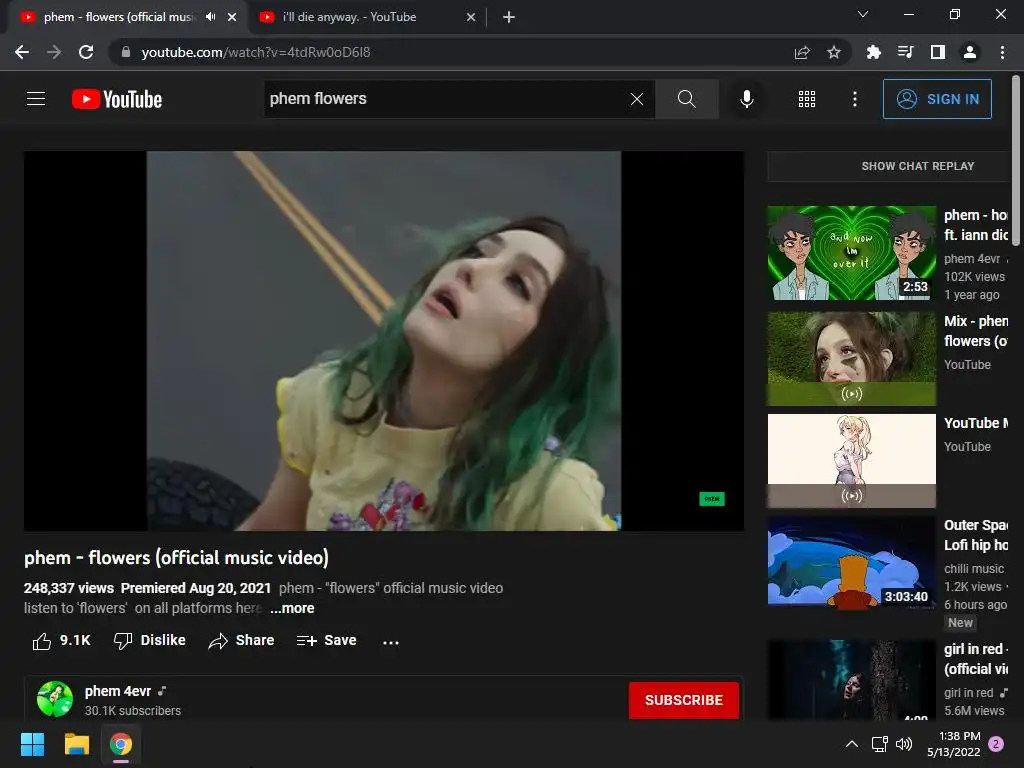1024x768 pixels.
Task: Open phem 4evr channel avatar
Action: pyautogui.click(x=55, y=699)
